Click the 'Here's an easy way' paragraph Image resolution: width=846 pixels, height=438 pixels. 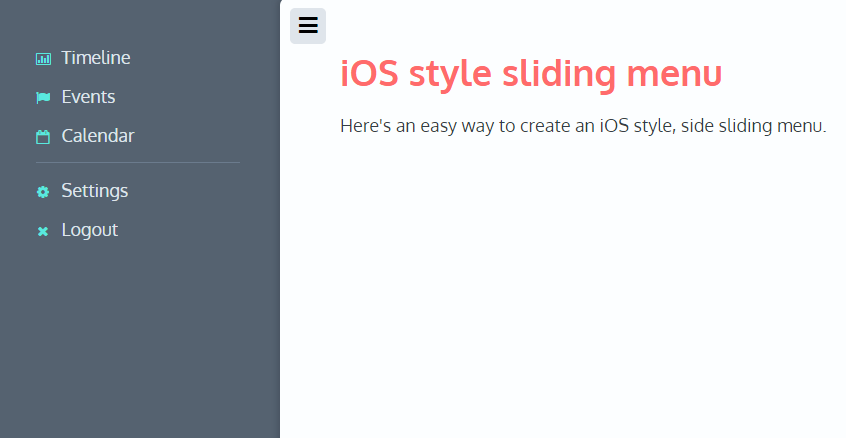pos(583,126)
